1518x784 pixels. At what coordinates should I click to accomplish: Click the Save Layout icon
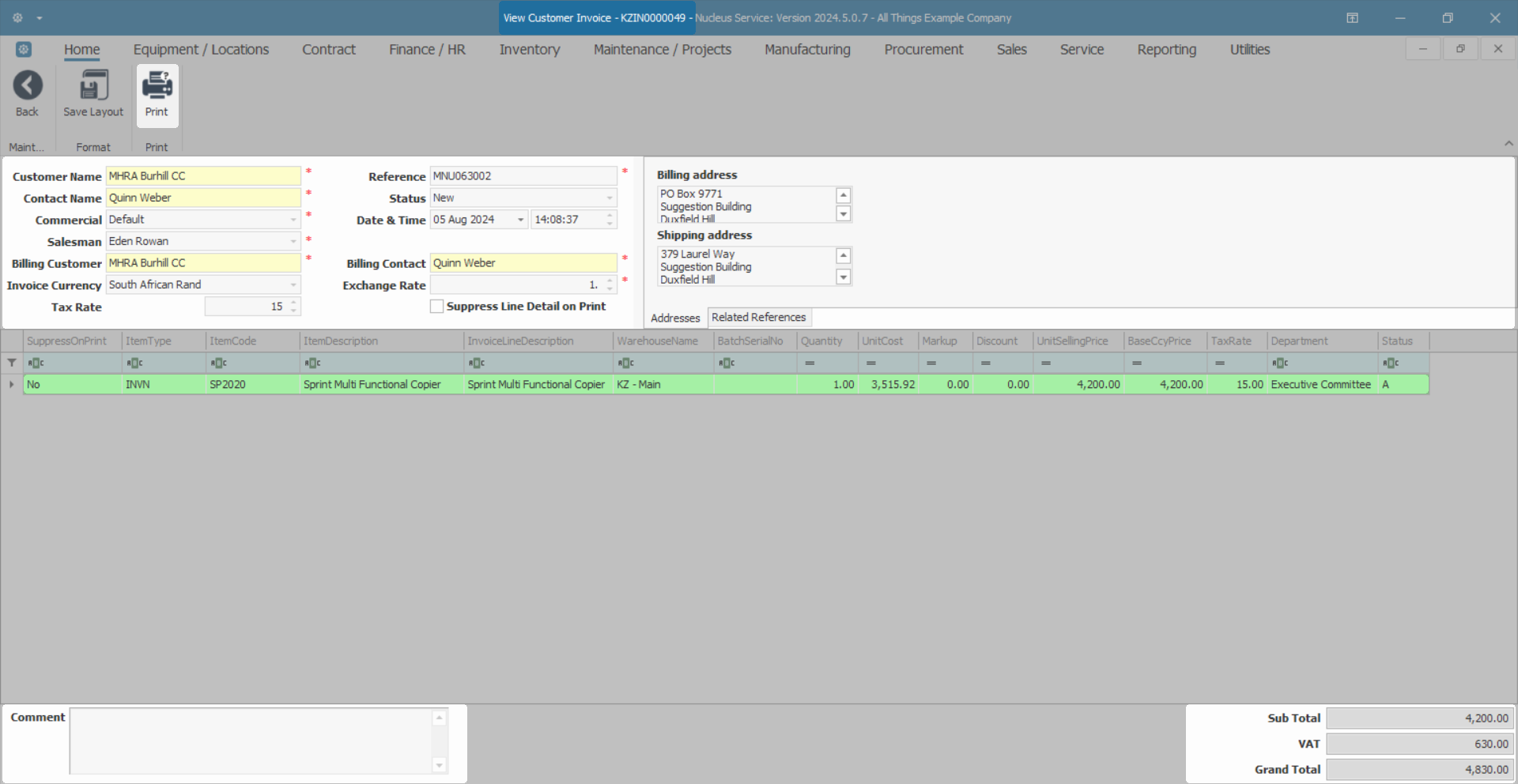click(x=93, y=85)
